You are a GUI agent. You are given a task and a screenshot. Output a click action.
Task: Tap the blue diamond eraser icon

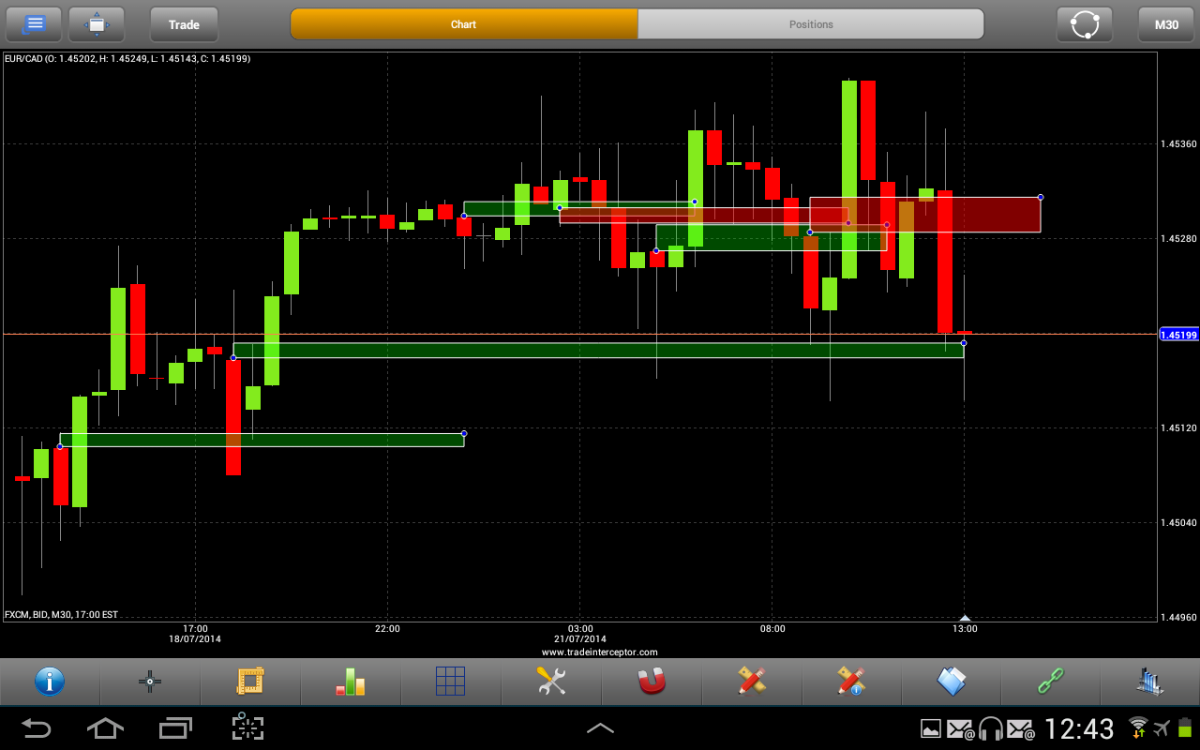[x=951, y=681]
